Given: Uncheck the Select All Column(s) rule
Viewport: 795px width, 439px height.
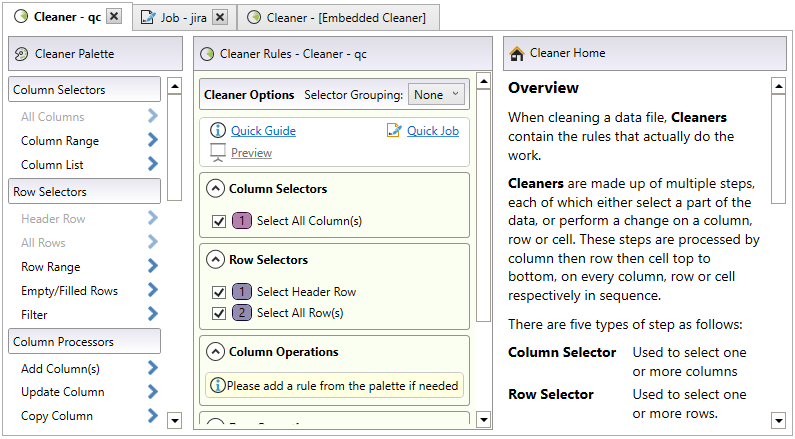Looking at the screenshot, I should 219,221.
